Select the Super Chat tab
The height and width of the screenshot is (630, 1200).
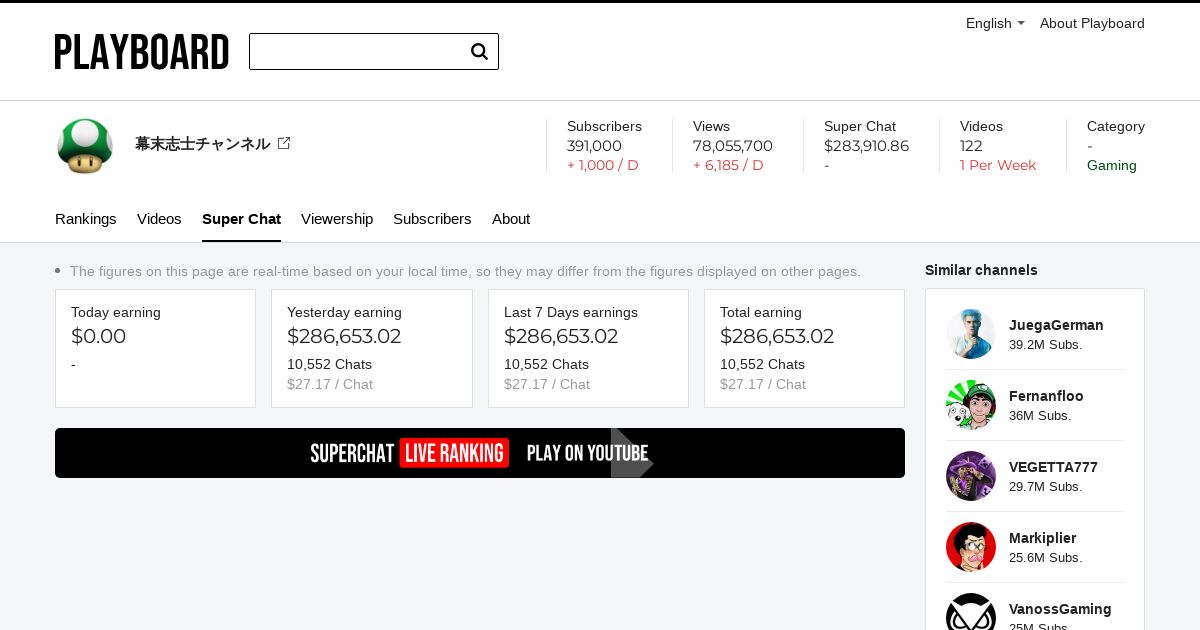(x=241, y=219)
